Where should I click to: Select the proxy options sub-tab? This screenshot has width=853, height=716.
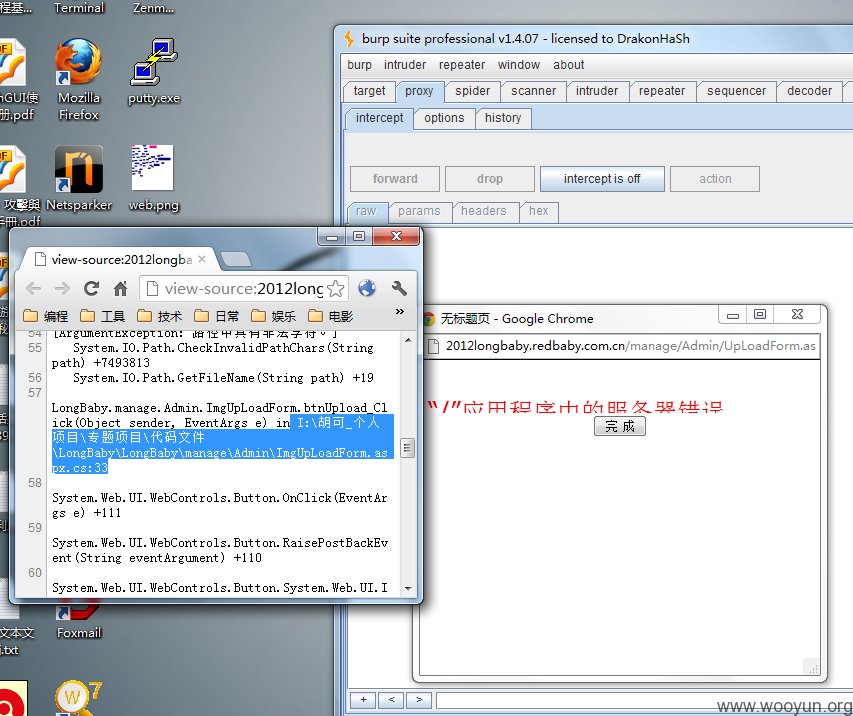pos(444,118)
